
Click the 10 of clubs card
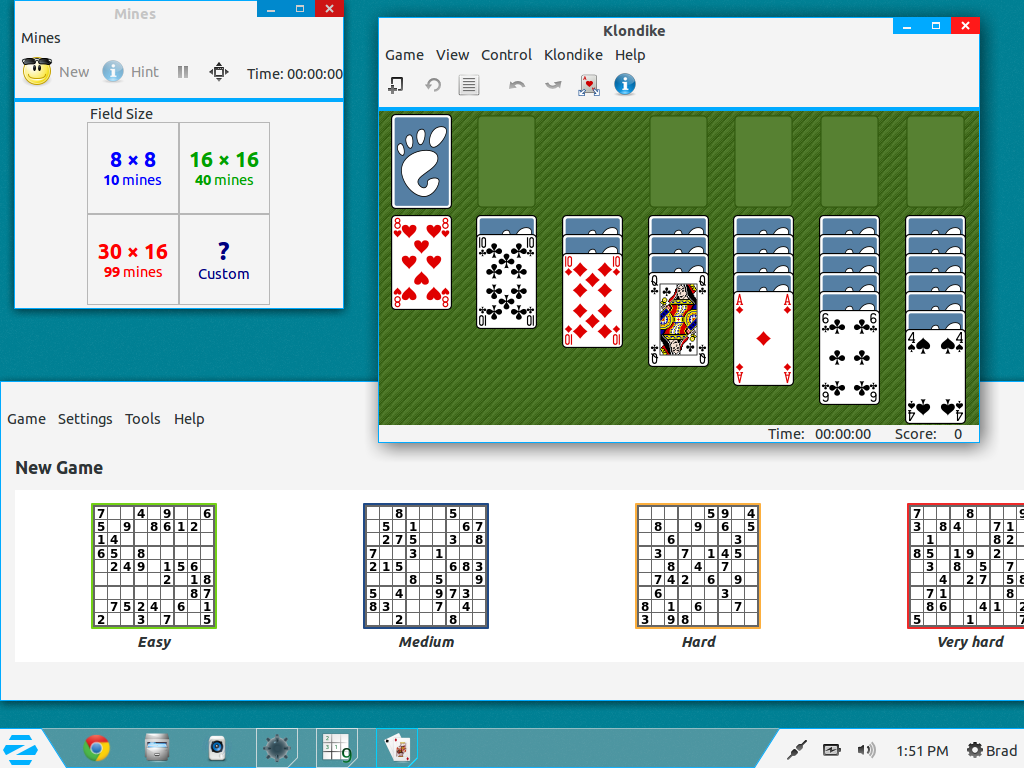click(506, 281)
